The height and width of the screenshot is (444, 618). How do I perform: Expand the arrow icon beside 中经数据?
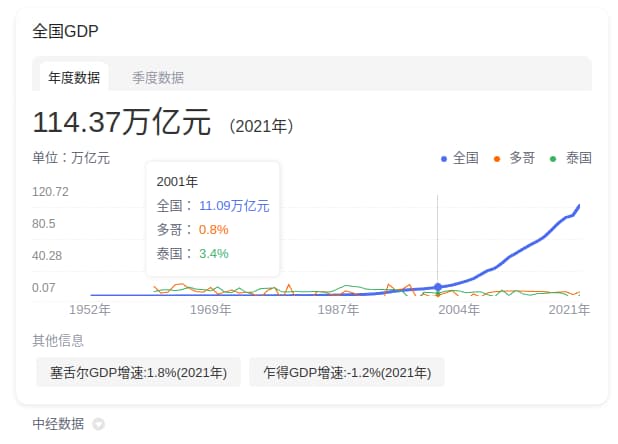pyautogui.click(x=98, y=424)
